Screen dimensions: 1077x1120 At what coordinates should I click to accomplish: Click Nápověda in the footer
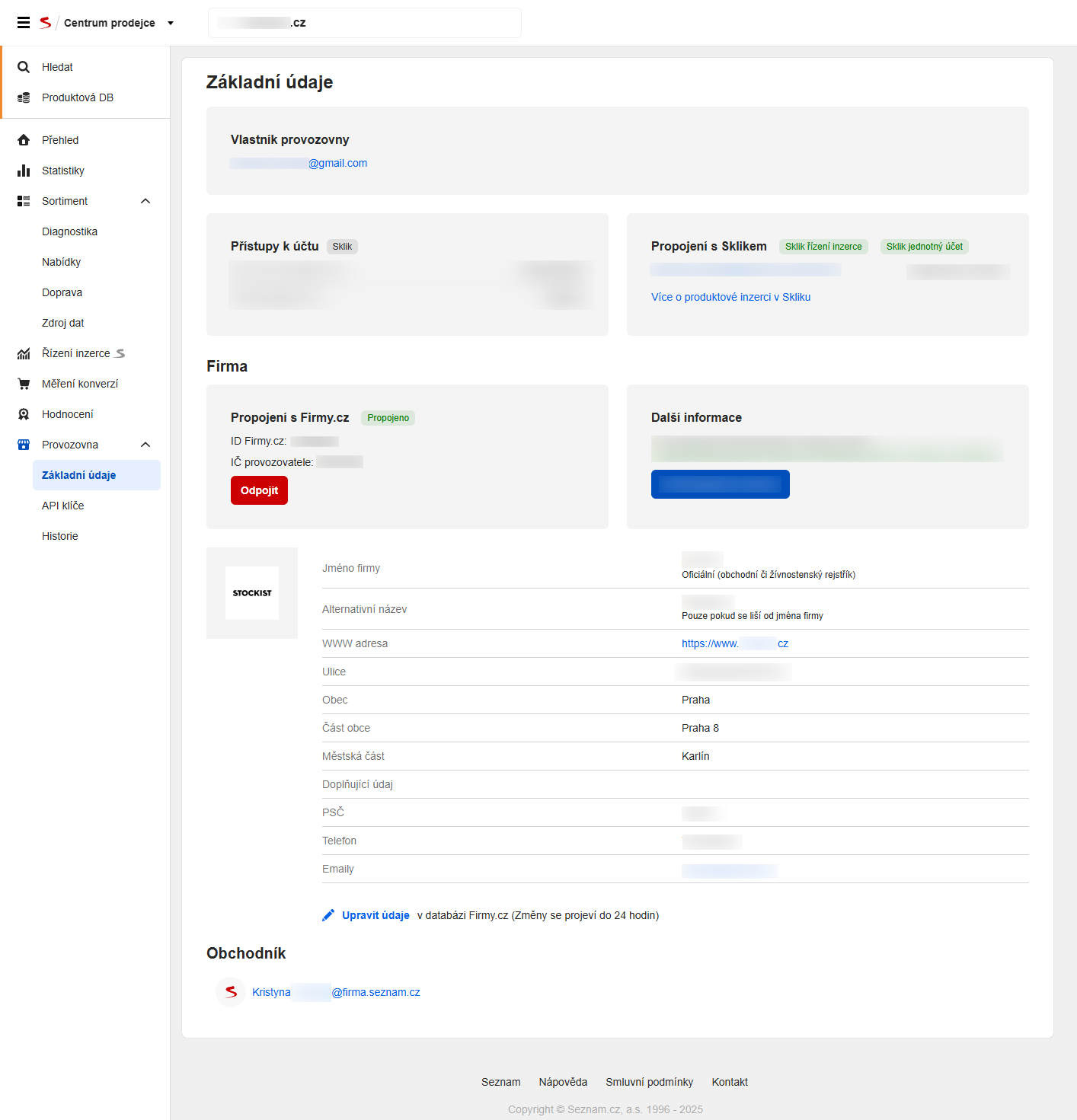563,1082
